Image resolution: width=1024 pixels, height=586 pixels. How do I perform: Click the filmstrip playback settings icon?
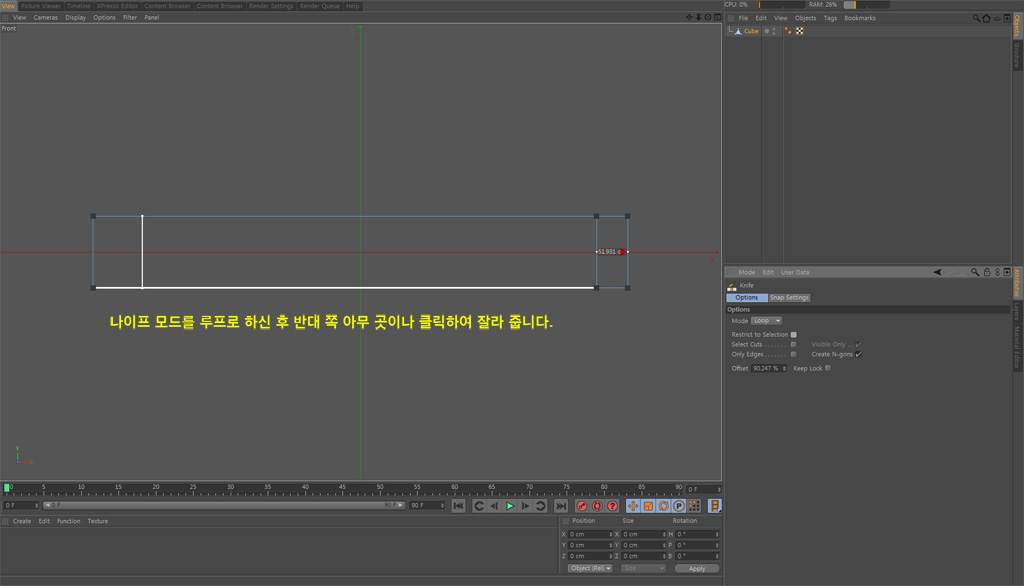(x=714, y=506)
